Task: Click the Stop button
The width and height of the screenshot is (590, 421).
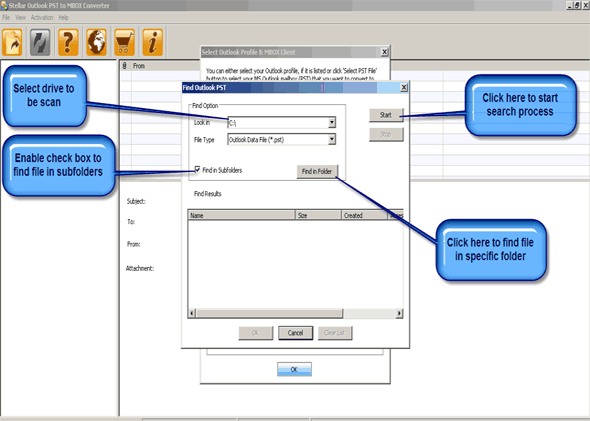Action: click(386, 134)
